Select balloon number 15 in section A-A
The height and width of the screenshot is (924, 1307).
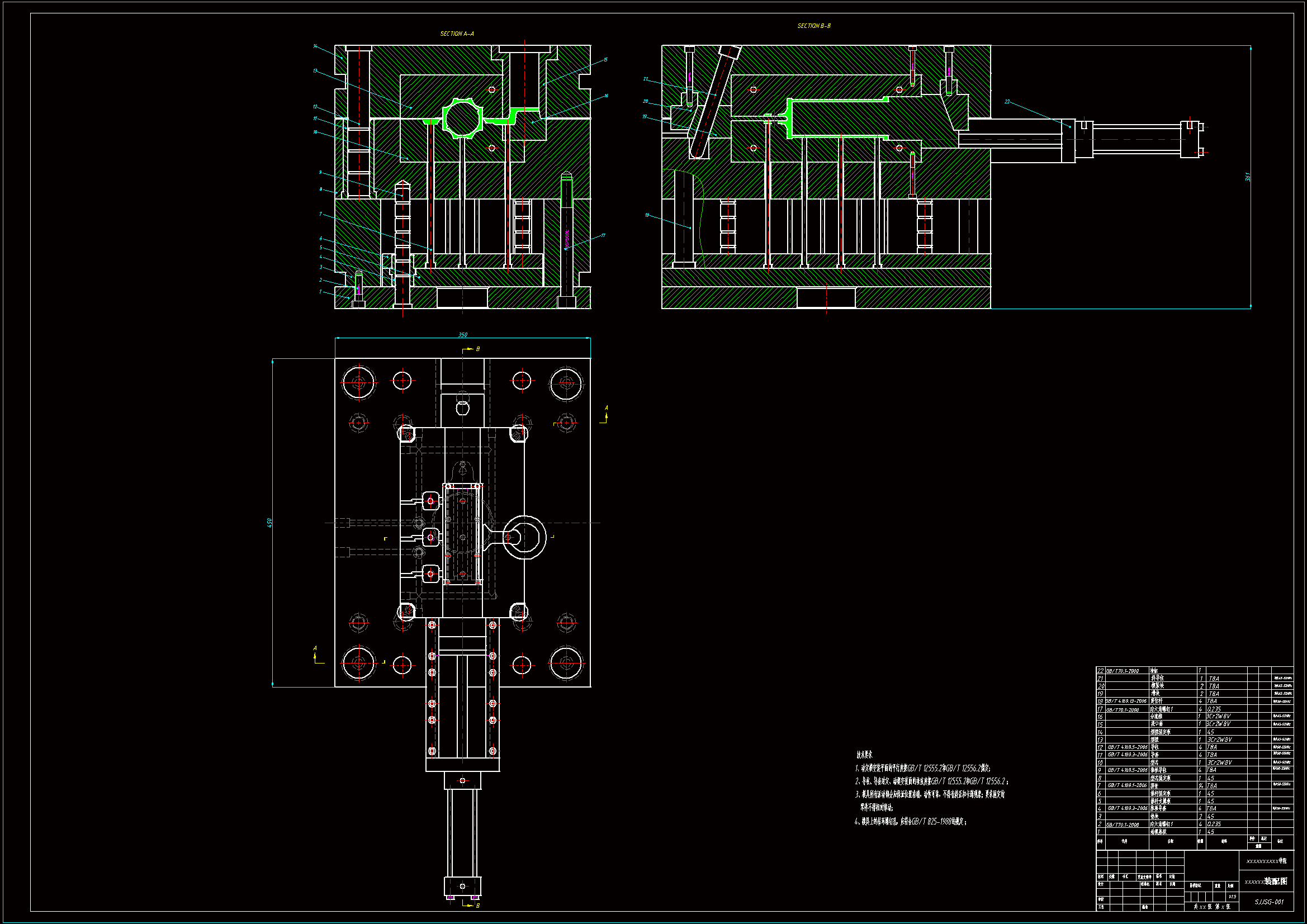tap(605, 59)
